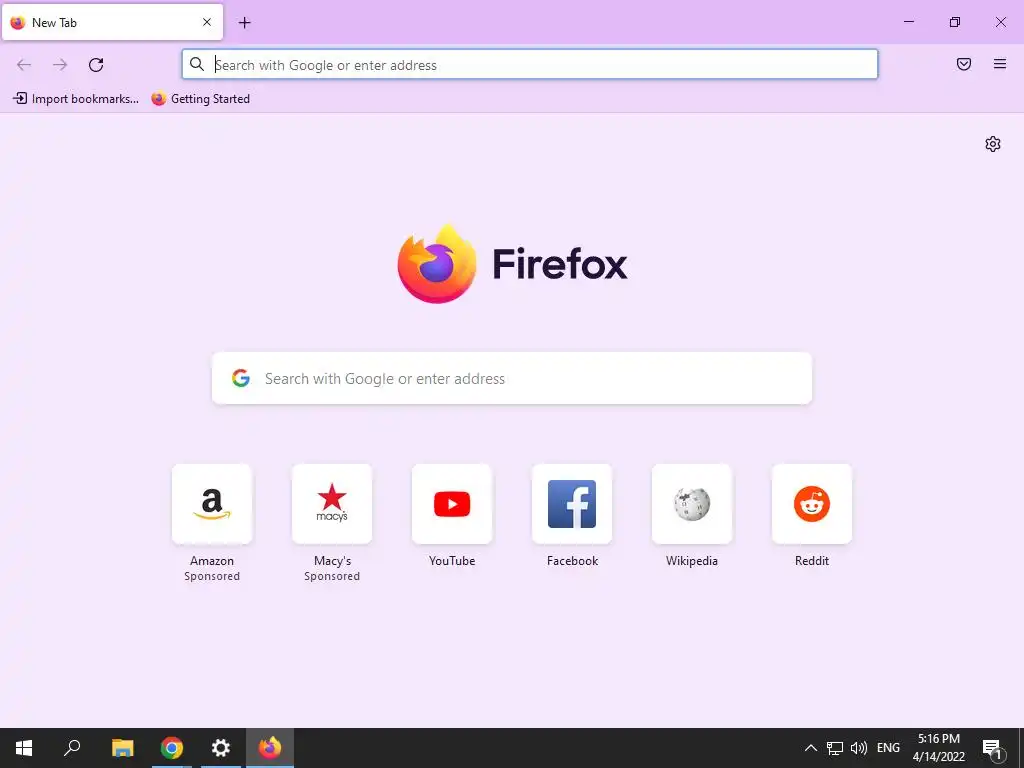Open the Wikipedia shortcut tile
Screen dimensions: 1024x768
point(692,504)
